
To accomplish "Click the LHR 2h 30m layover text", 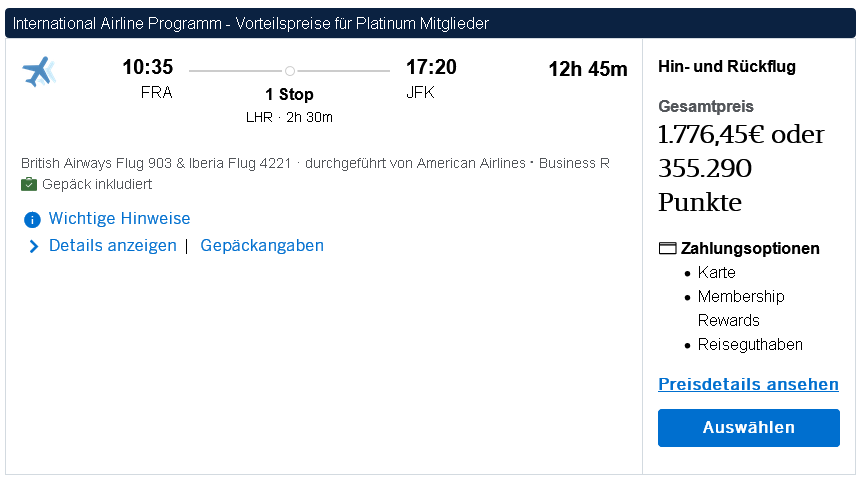I will 289,117.
